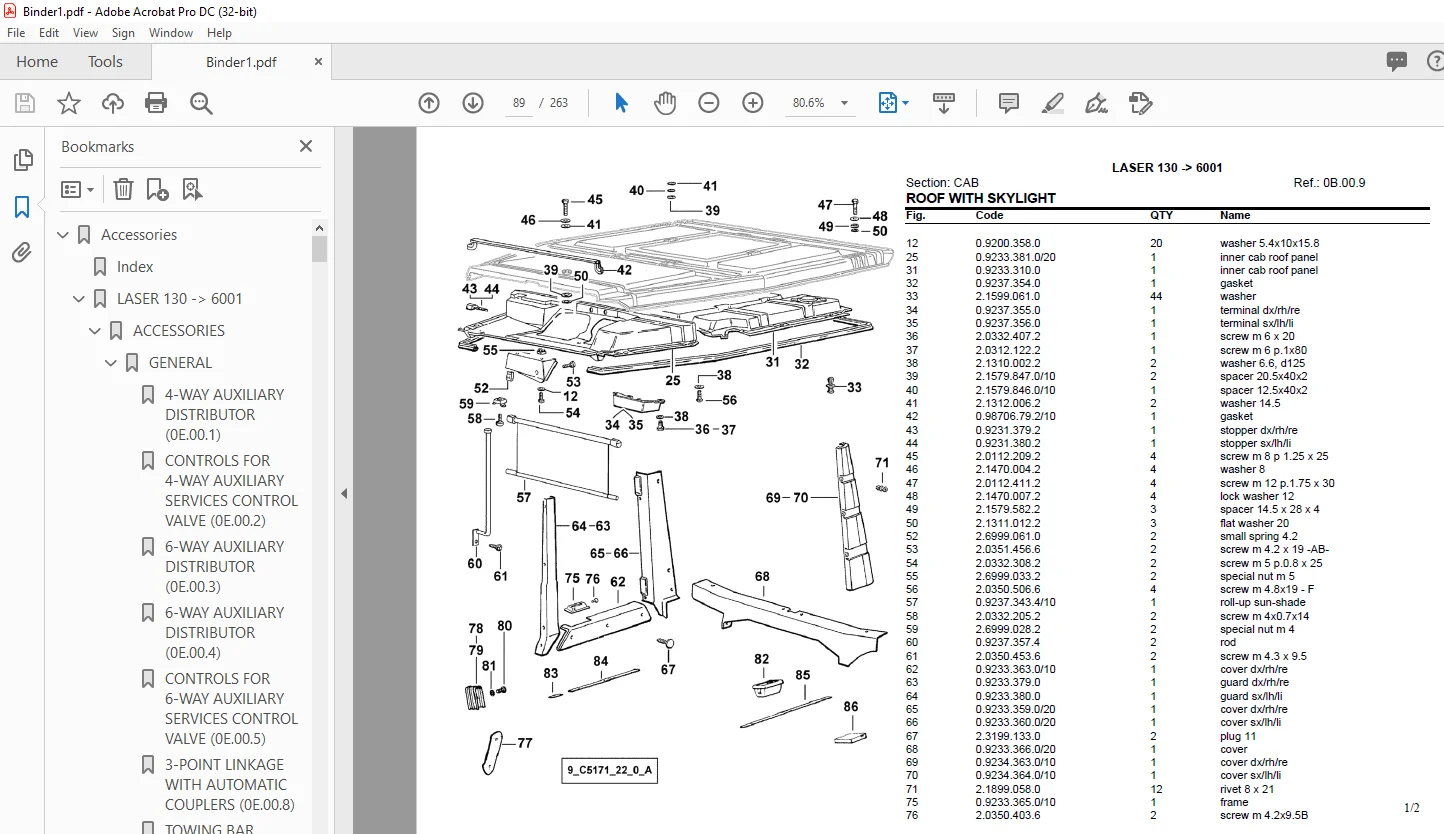Open the fit page options icon
The height and width of the screenshot is (834, 1444).
pyautogui.click(x=892, y=103)
